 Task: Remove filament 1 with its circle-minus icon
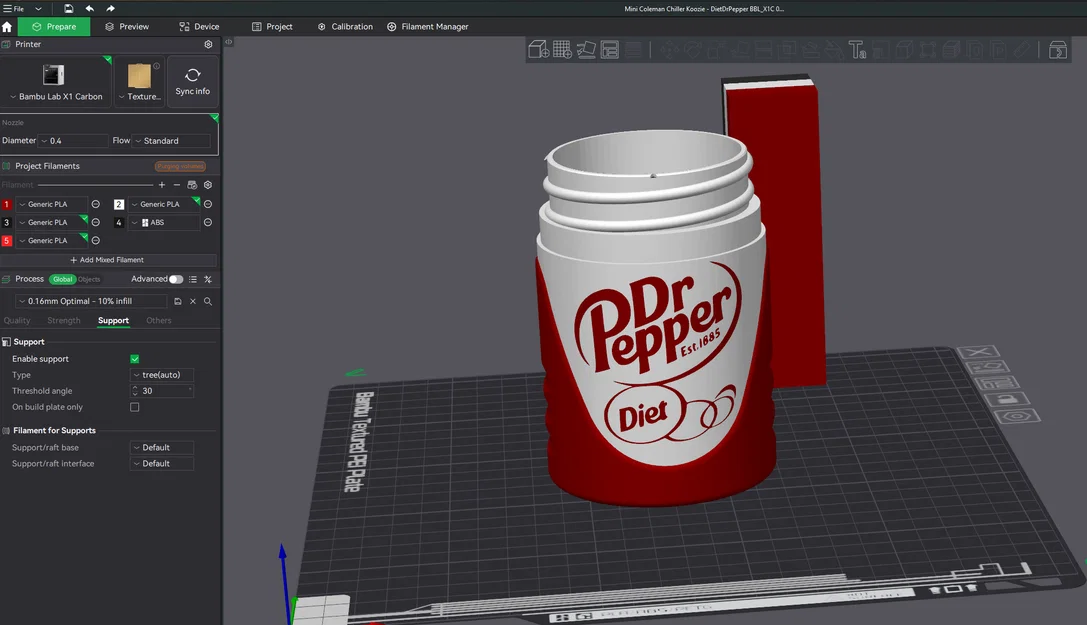(x=96, y=204)
